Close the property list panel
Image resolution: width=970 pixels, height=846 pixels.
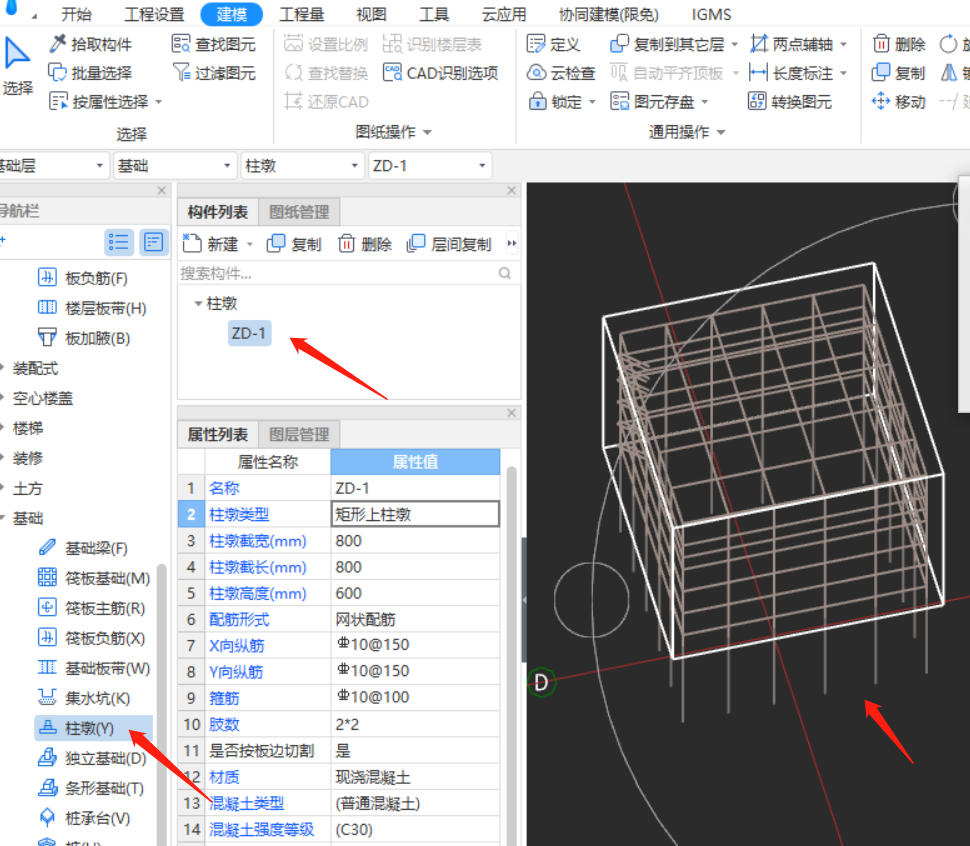[512, 412]
